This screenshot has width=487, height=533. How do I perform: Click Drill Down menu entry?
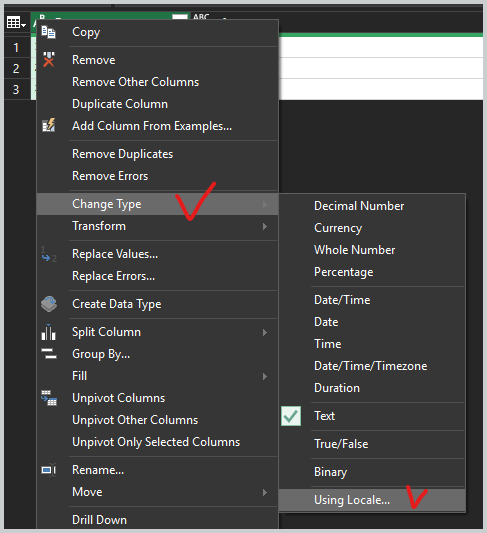click(99, 520)
